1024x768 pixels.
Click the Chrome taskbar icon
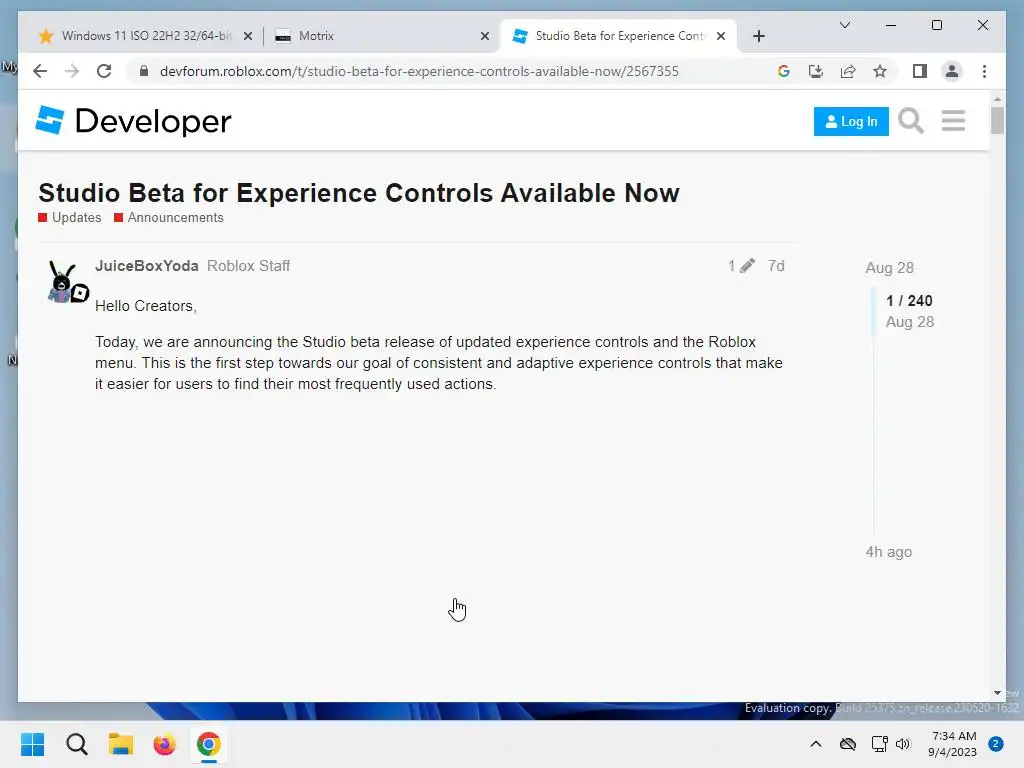pyautogui.click(x=208, y=744)
